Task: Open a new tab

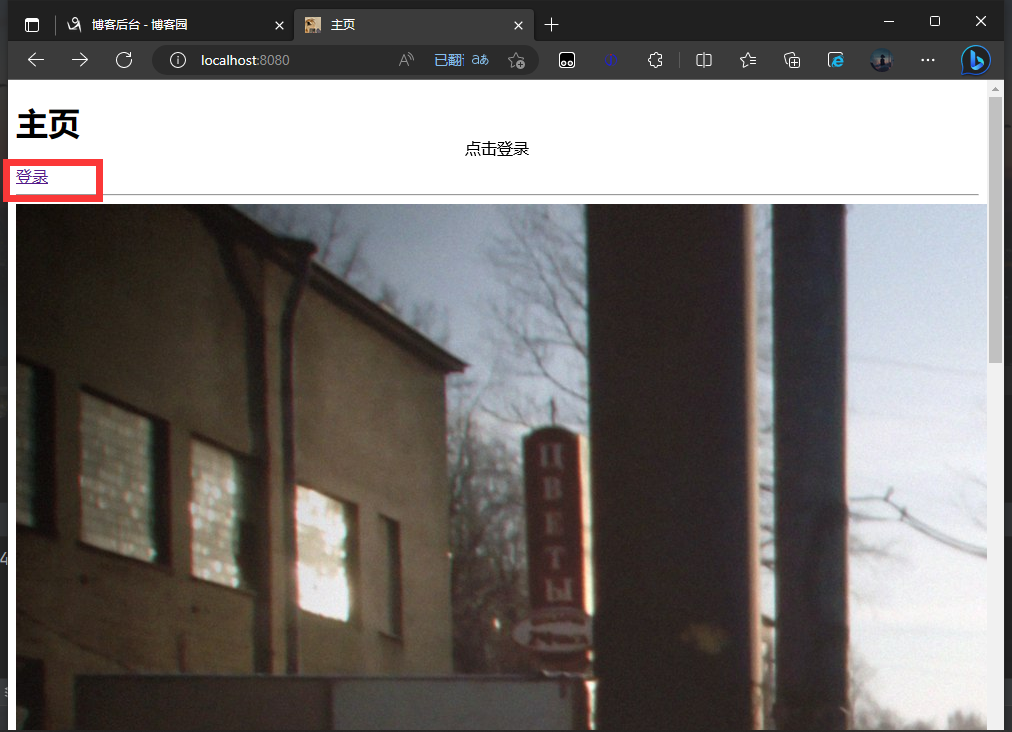Action: click(x=551, y=25)
